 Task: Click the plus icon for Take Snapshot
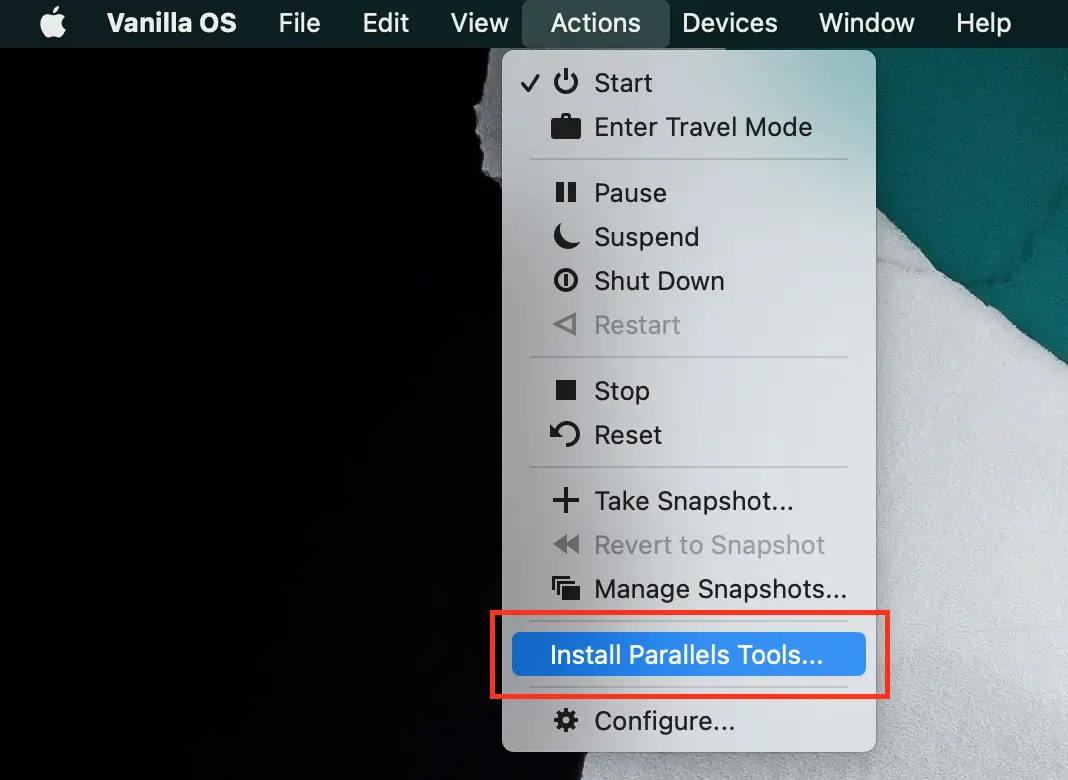pos(565,501)
